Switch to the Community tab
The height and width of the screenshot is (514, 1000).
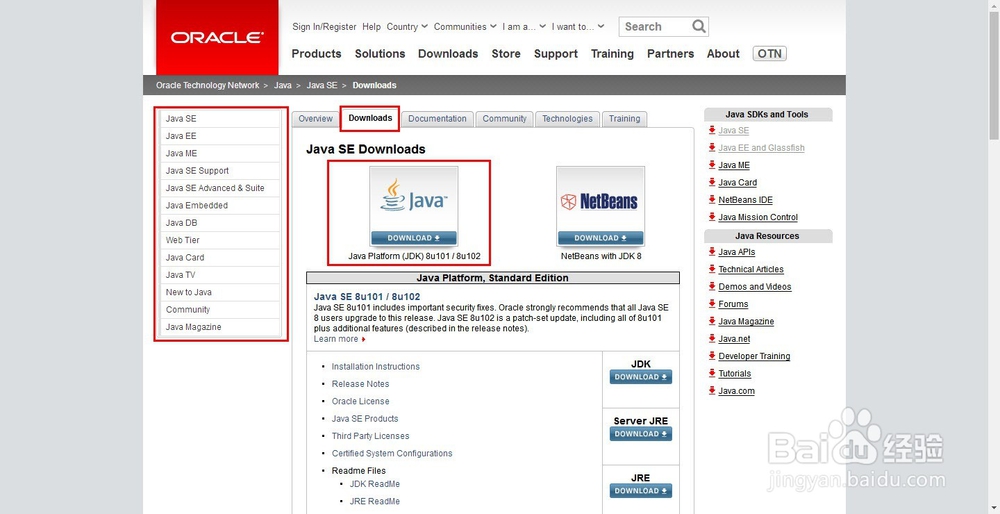click(504, 119)
